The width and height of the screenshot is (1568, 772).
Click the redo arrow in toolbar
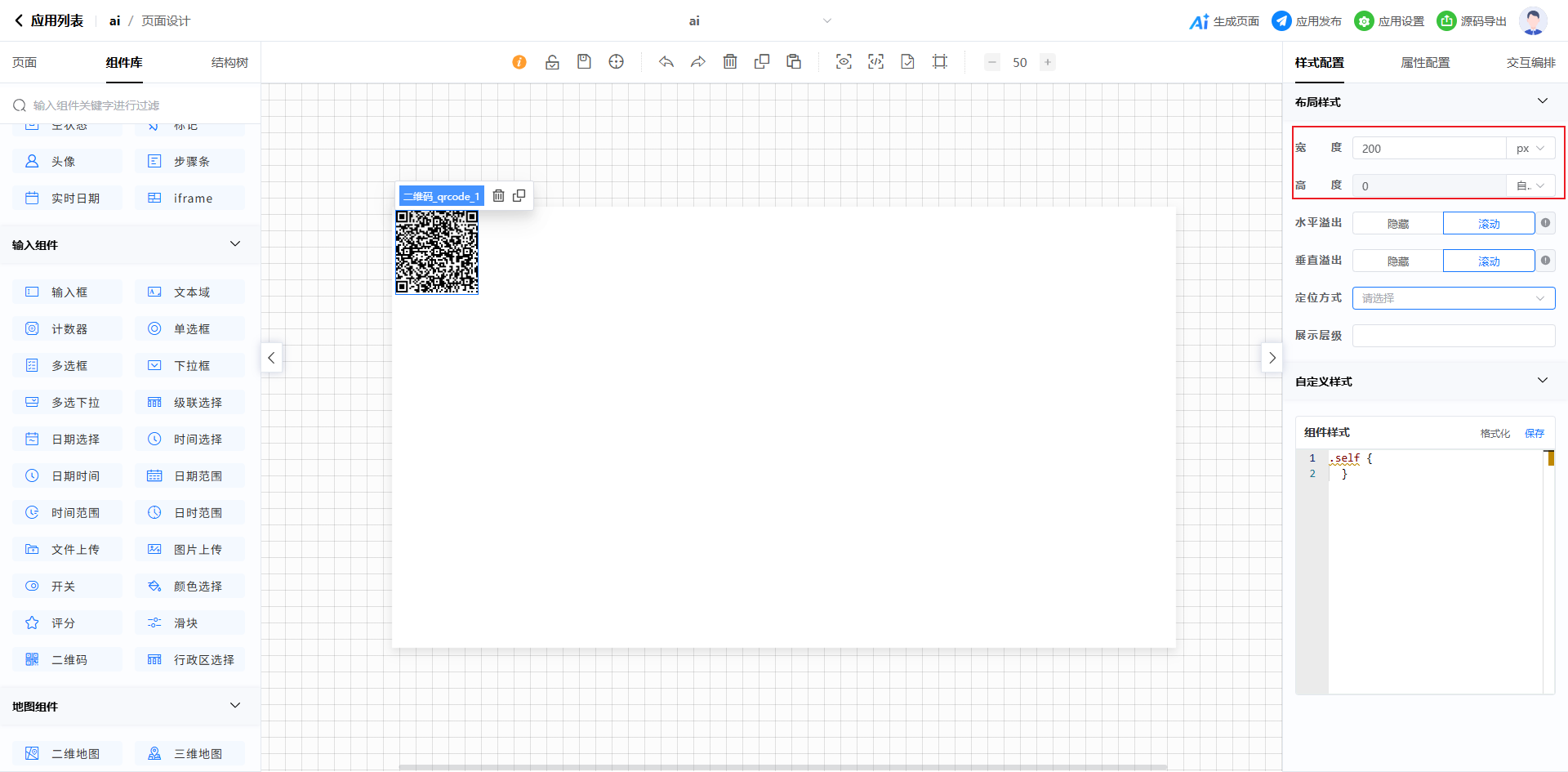click(698, 62)
